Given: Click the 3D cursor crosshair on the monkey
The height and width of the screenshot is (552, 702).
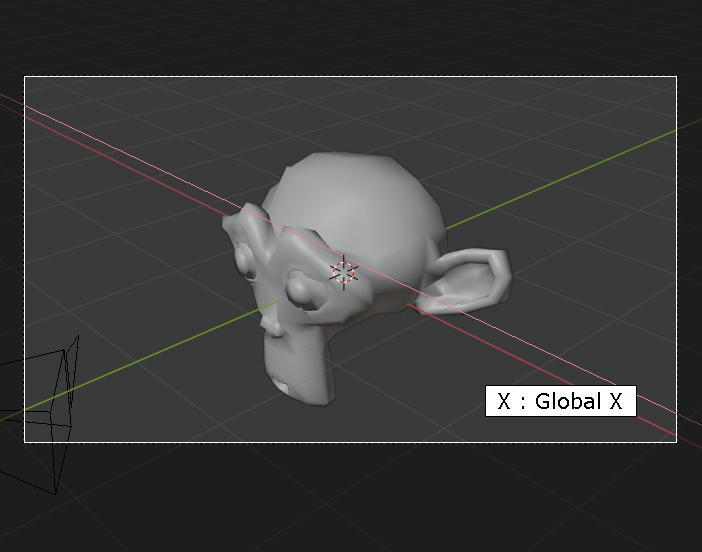Looking at the screenshot, I should click(x=343, y=272).
